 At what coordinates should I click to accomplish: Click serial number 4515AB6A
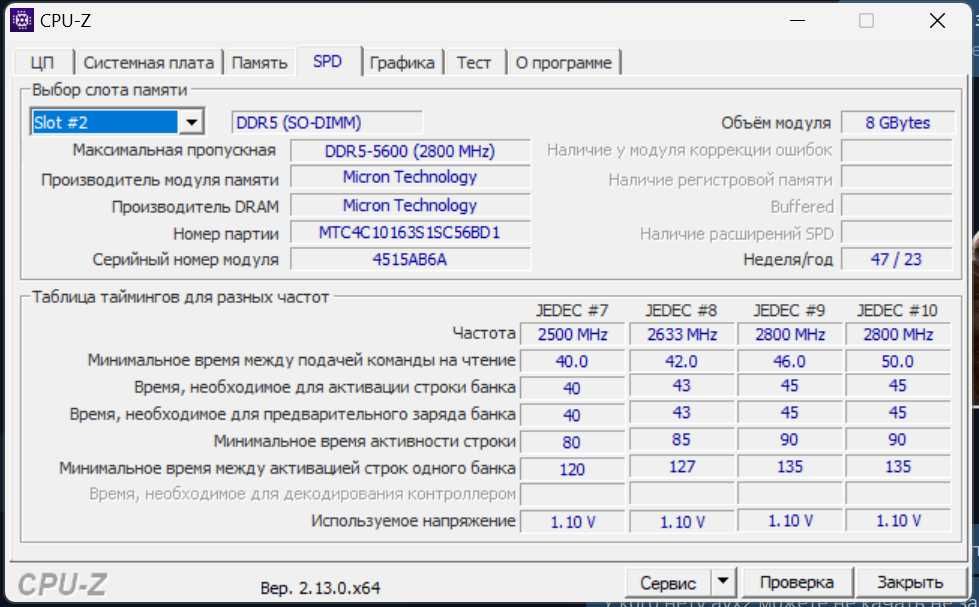point(410,259)
